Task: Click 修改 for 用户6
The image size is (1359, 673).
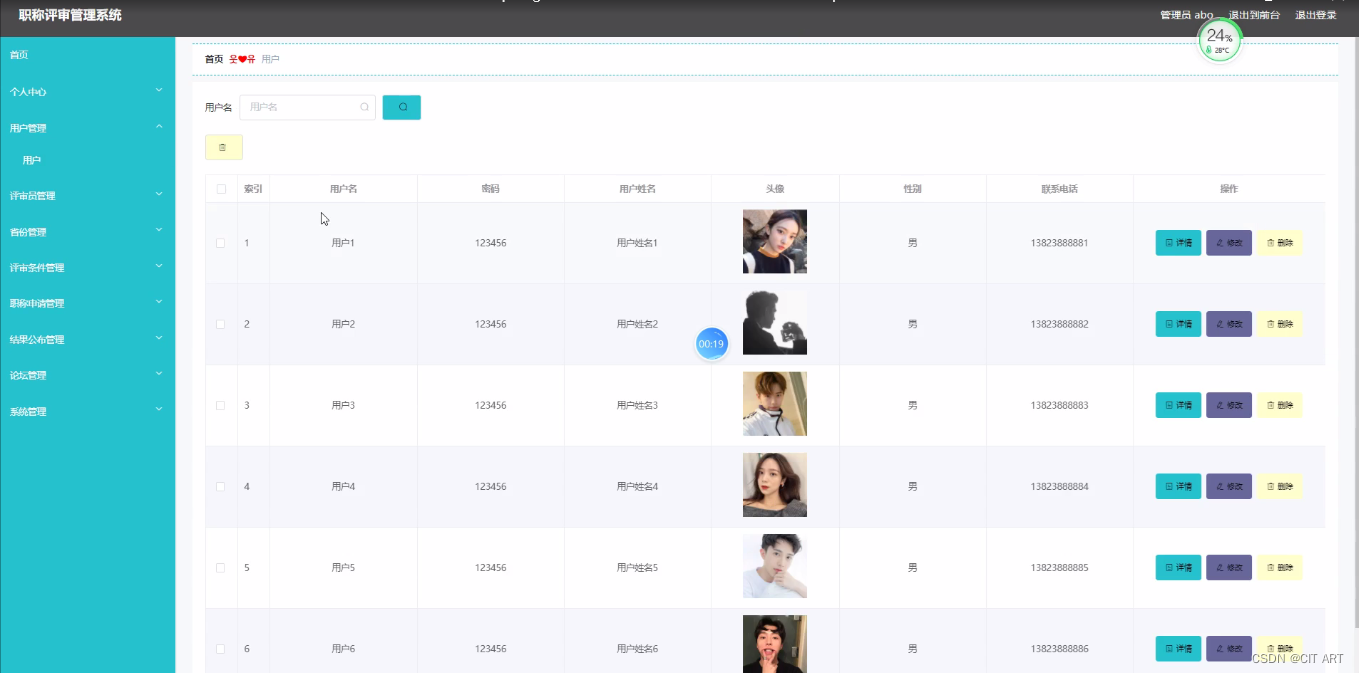Action: 1229,649
